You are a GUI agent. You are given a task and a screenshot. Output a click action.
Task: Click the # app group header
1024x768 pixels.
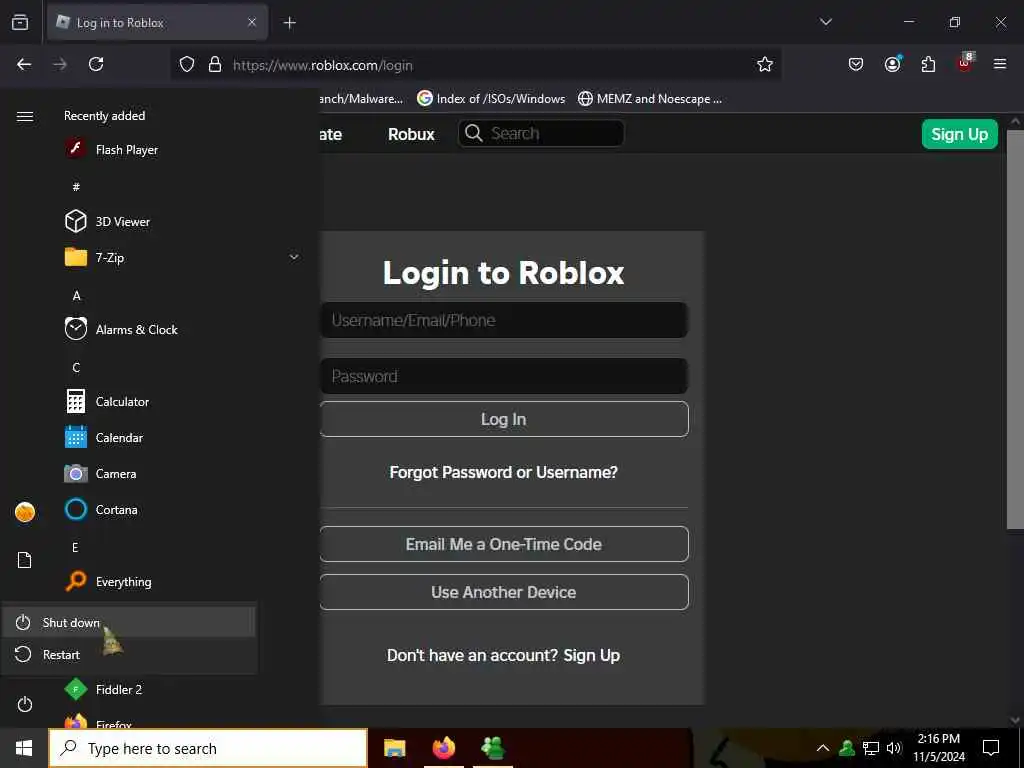[76, 187]
